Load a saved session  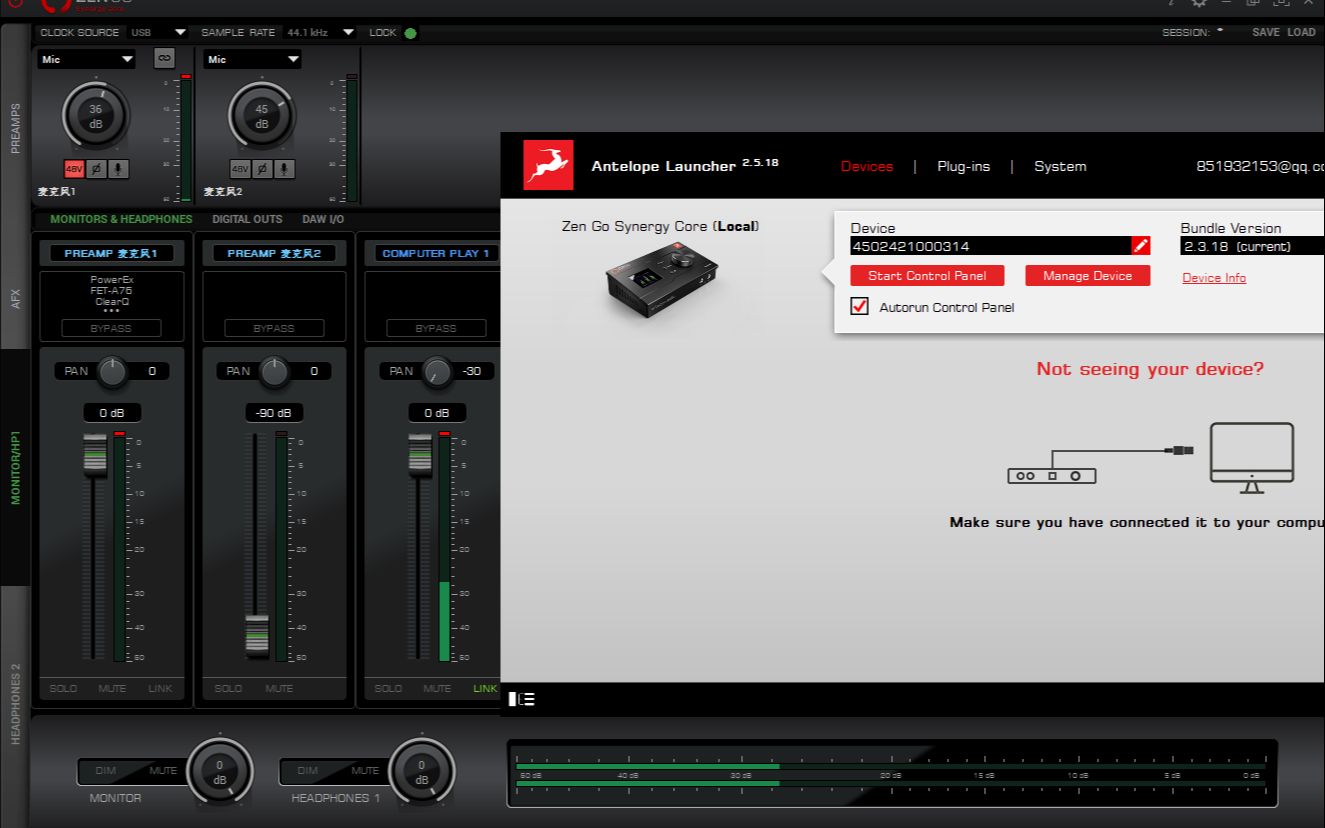(1301, 32)
